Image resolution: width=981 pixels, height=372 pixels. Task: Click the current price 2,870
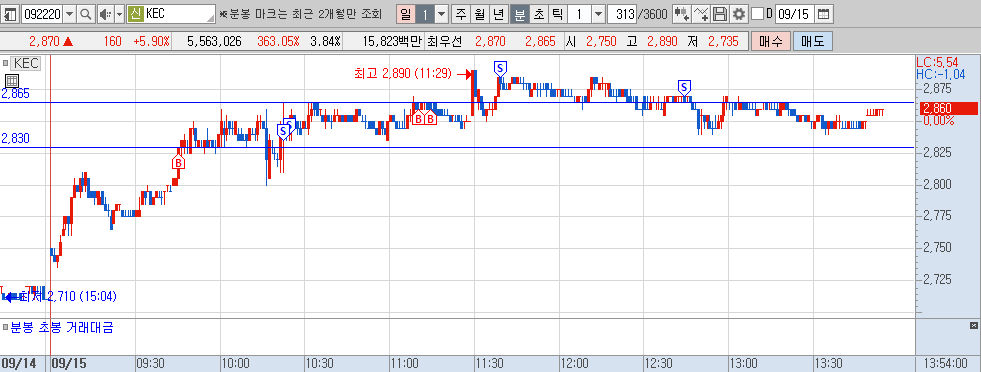click(44, 41)
